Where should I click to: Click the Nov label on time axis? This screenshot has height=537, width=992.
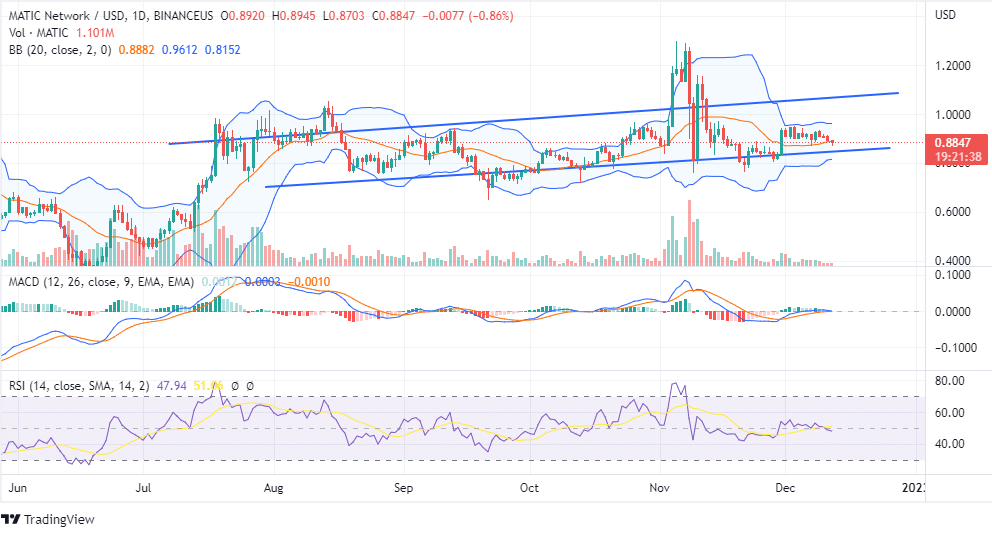(x=660, y=488)
